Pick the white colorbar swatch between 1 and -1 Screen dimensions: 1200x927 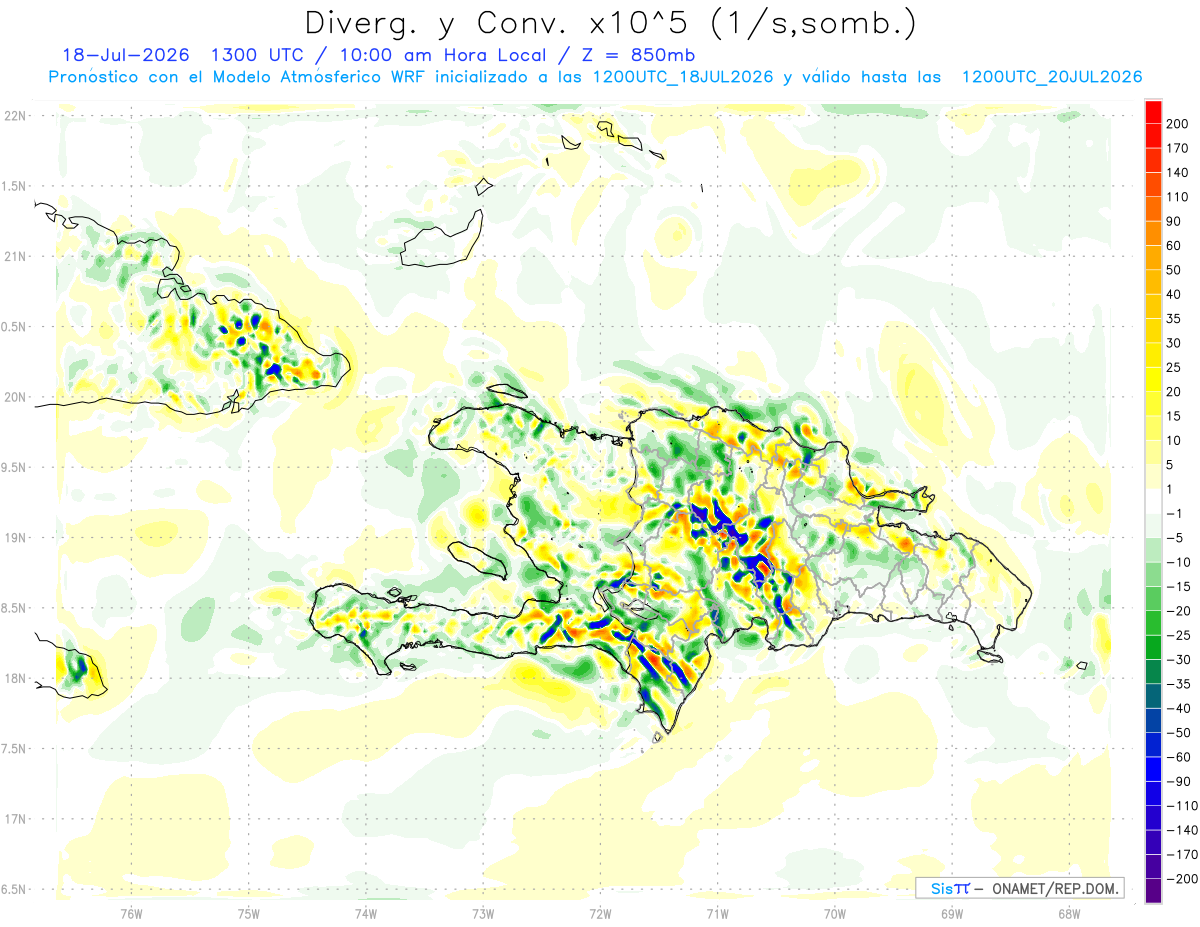tap(1153, 501)
